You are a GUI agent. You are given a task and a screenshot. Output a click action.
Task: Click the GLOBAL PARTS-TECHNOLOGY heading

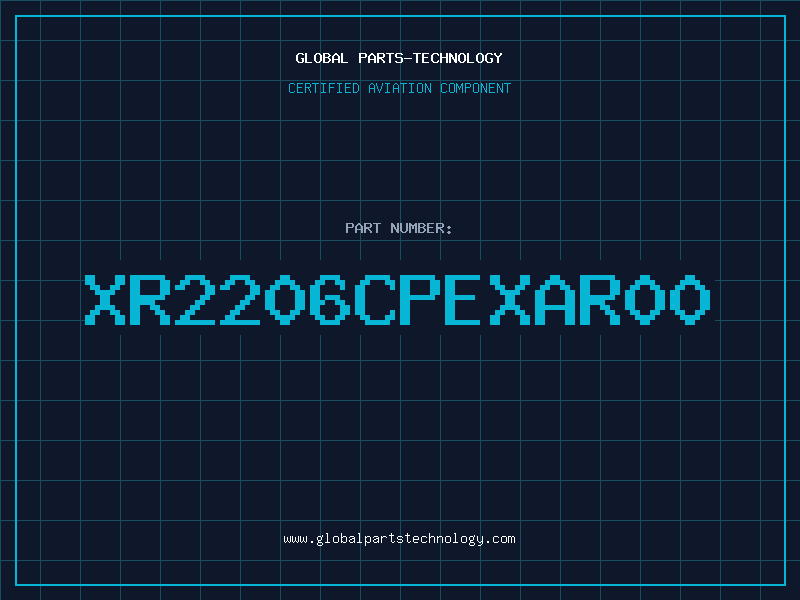pos(399,58)
